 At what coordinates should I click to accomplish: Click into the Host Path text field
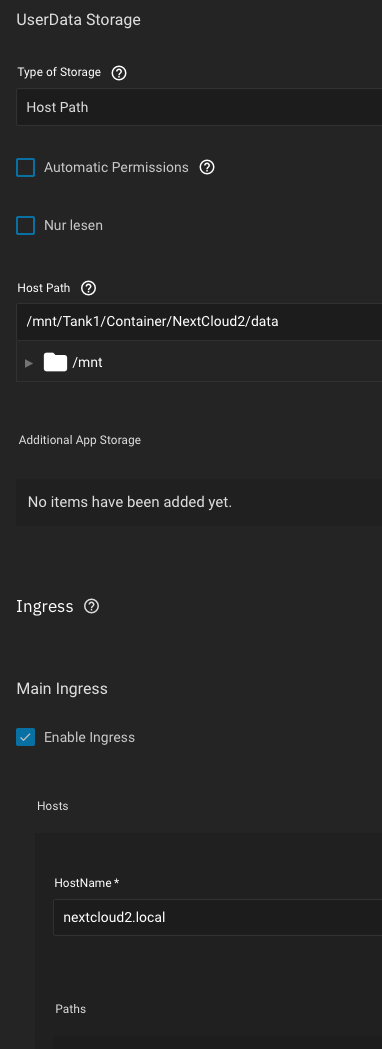pyautogui.click(x=199, y=322)
